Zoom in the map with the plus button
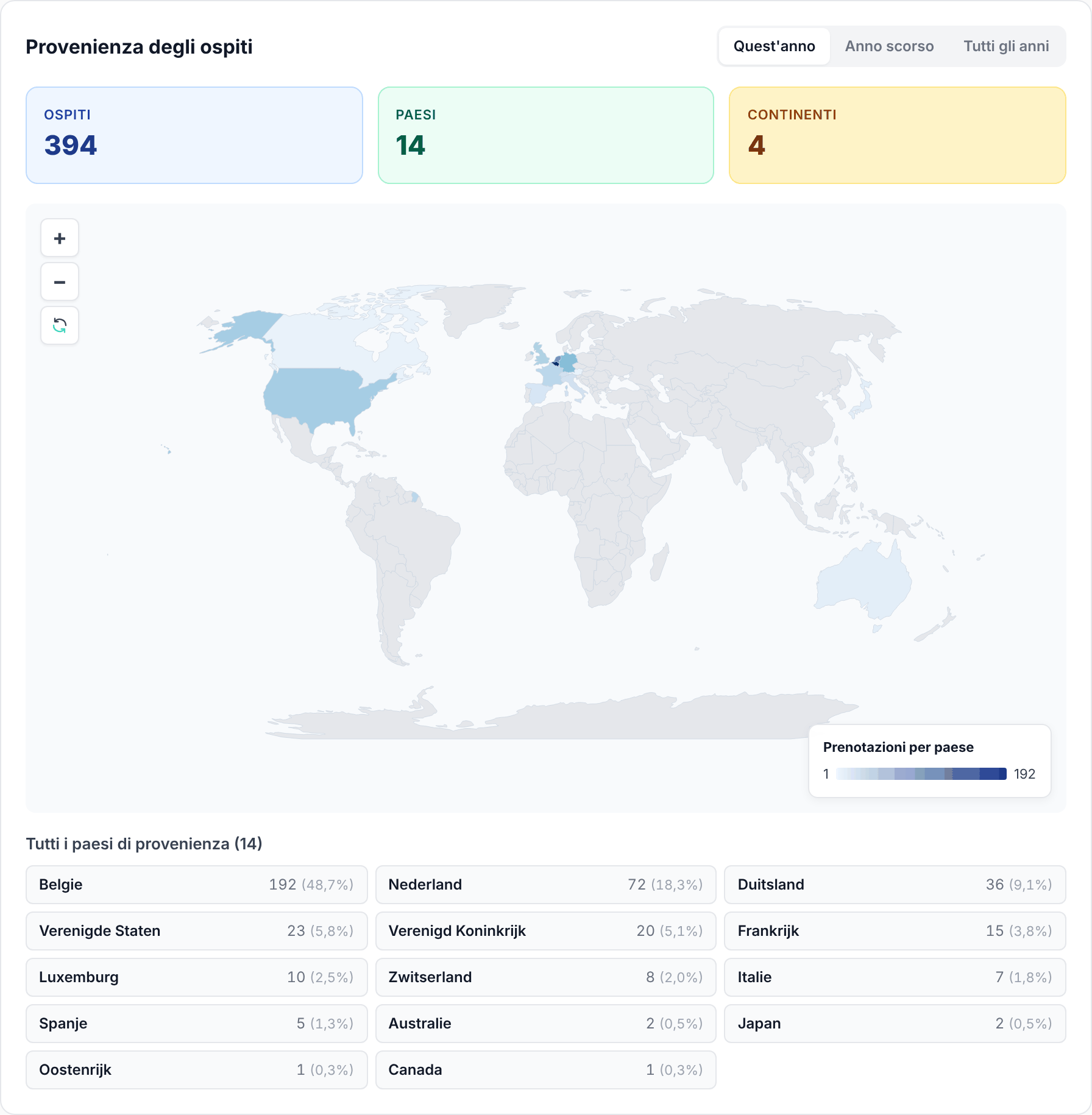The width and height of the screenshot is (1092, 1115). [60, 238]
